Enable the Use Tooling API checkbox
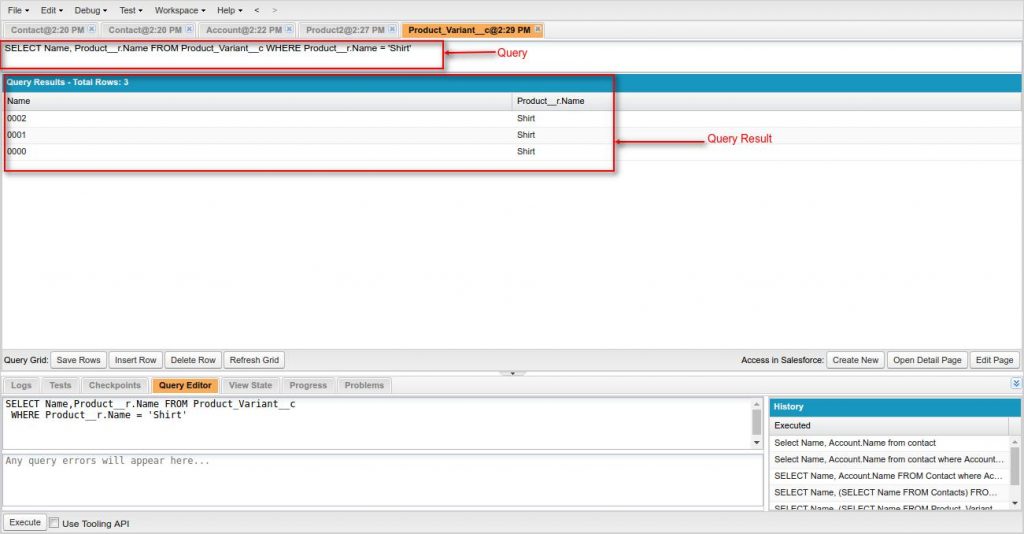 click(x=54, y=523)
